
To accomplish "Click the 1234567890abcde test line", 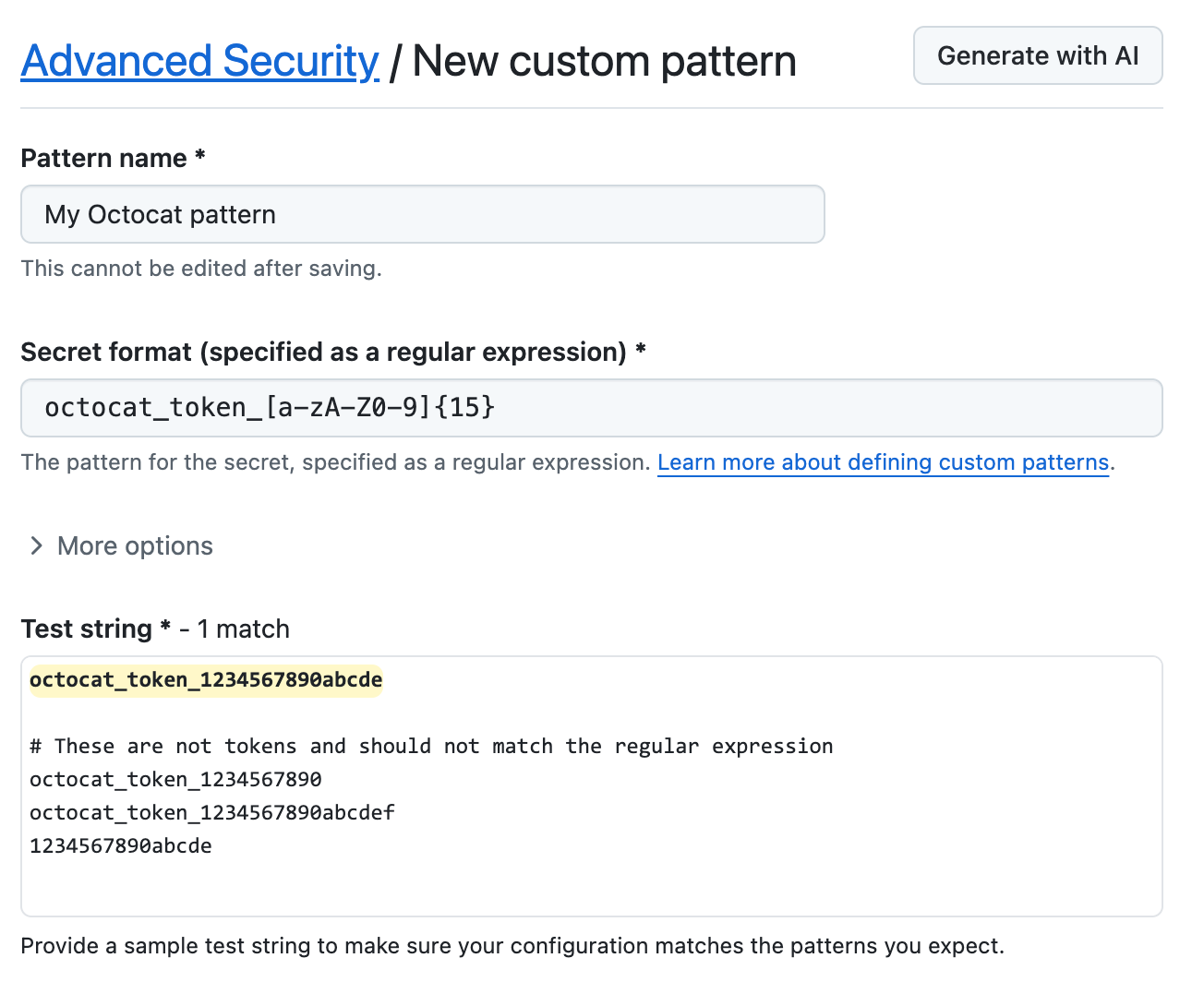I will click(120, 845).
